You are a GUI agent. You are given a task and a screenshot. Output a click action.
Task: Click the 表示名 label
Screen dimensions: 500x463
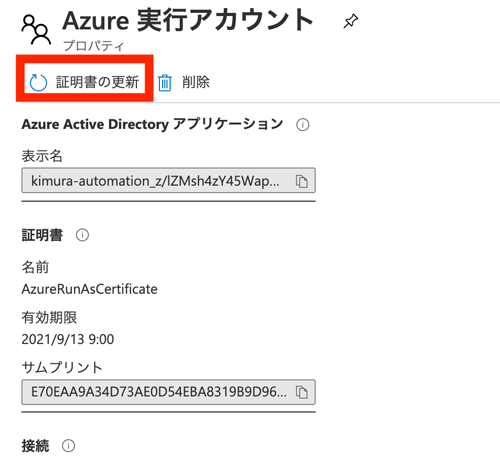[x=42, y=156]
